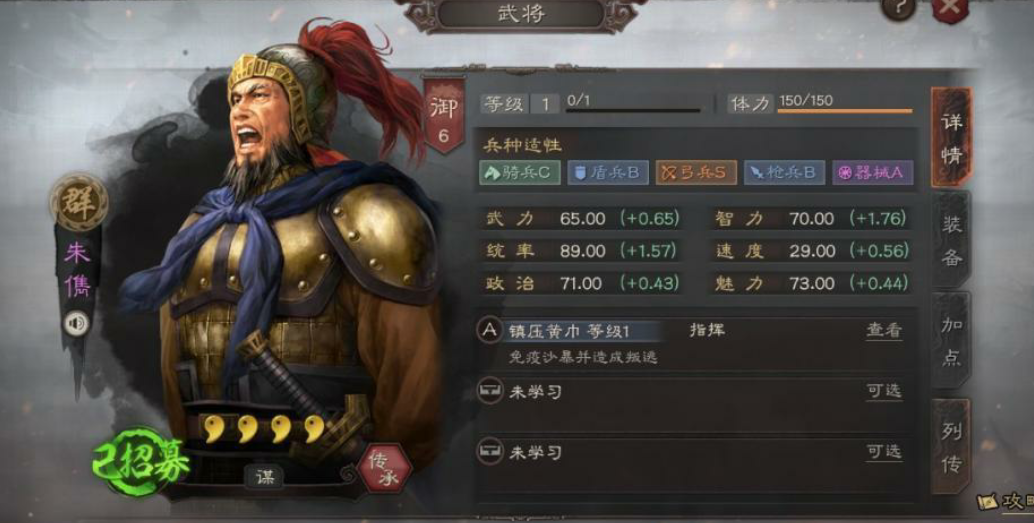Open the 加点 attribute points tab
The width and height of the screenshot is (1034, 523).
point(951,340)
